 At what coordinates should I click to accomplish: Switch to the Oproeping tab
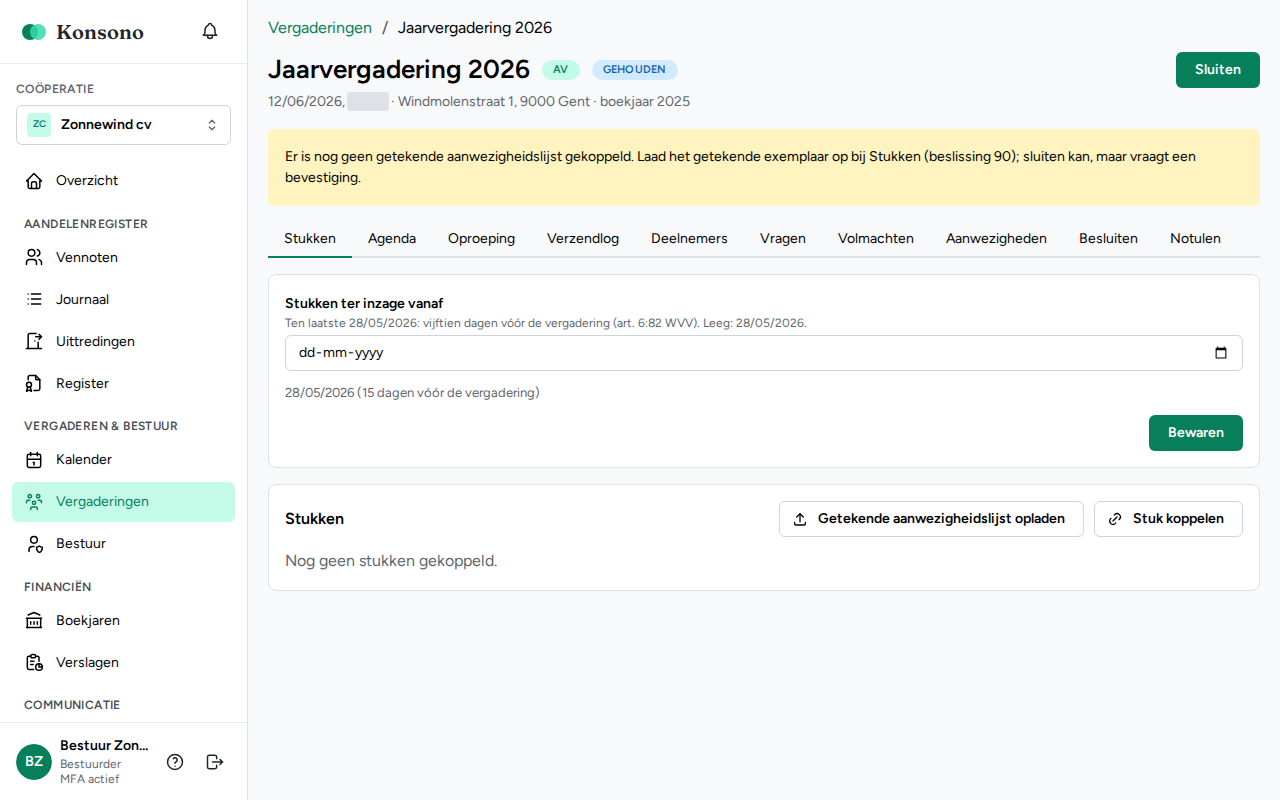point(481,239)
